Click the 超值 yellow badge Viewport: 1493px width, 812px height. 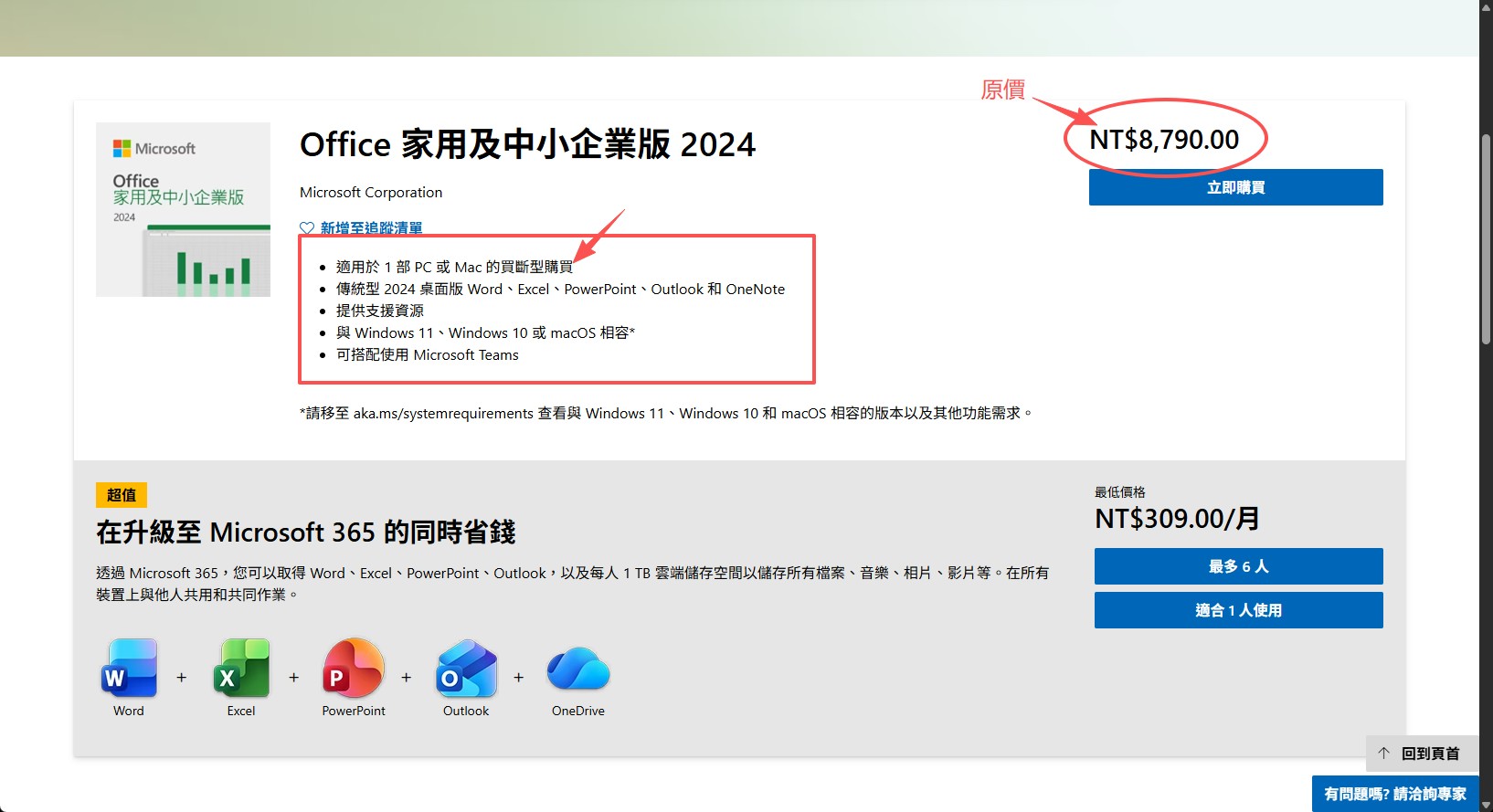pyautogui.click(x=122, y=495)
